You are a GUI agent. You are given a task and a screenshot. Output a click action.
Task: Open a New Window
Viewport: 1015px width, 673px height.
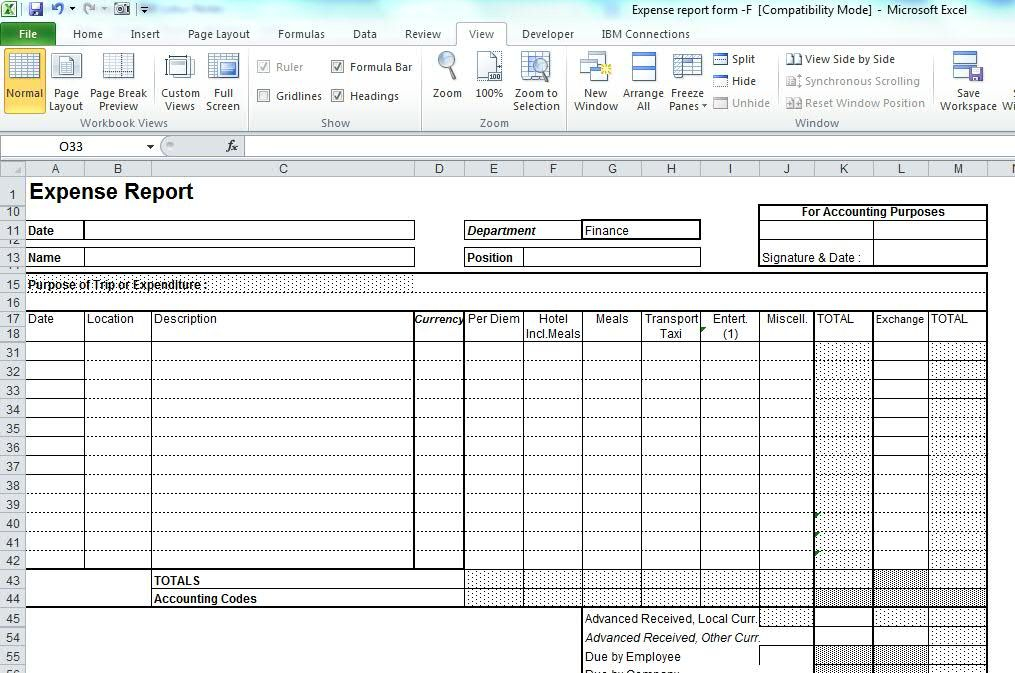click(x=596, y=82)
